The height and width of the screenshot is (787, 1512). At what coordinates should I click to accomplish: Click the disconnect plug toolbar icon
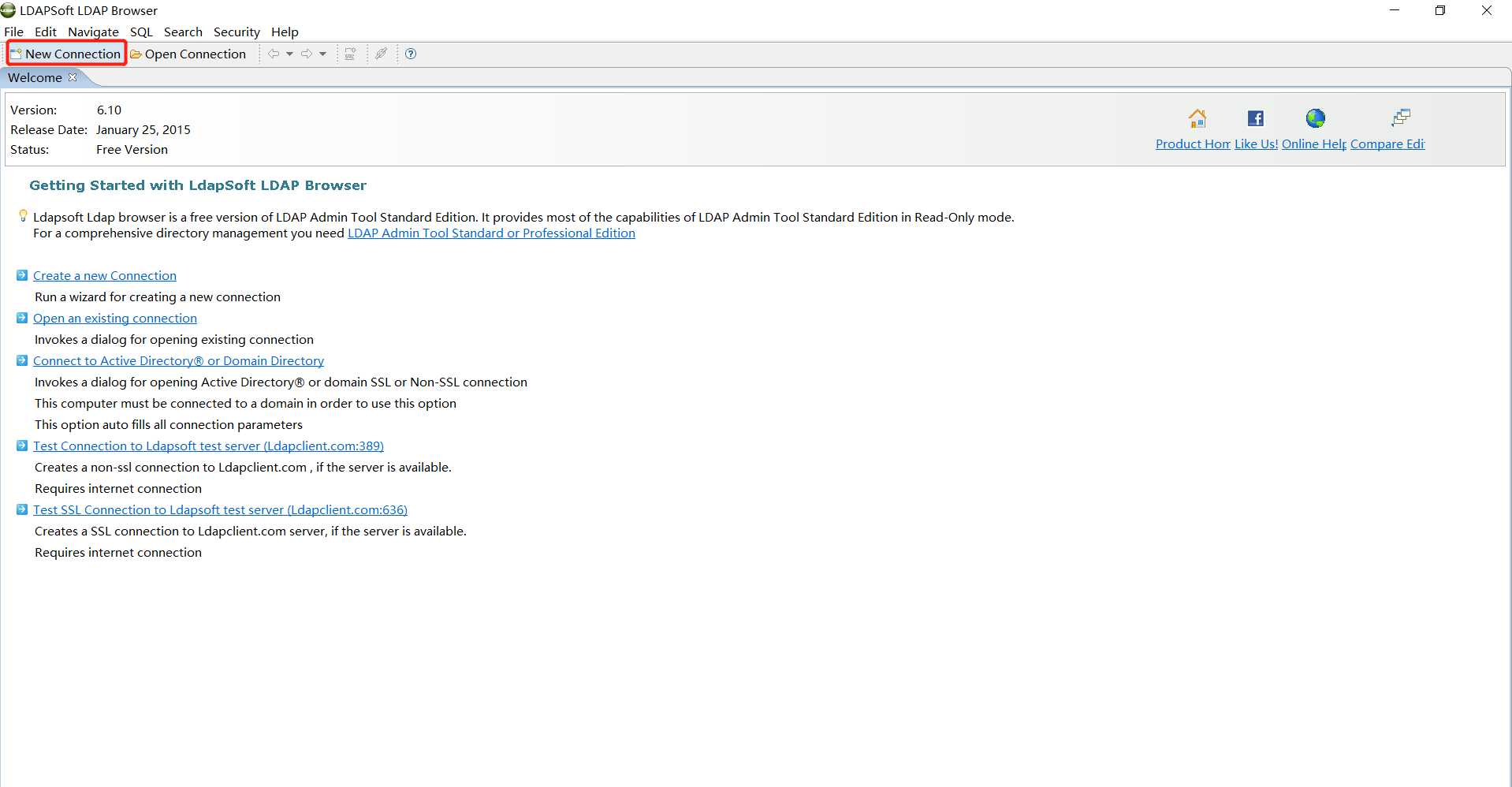[382, 54]
